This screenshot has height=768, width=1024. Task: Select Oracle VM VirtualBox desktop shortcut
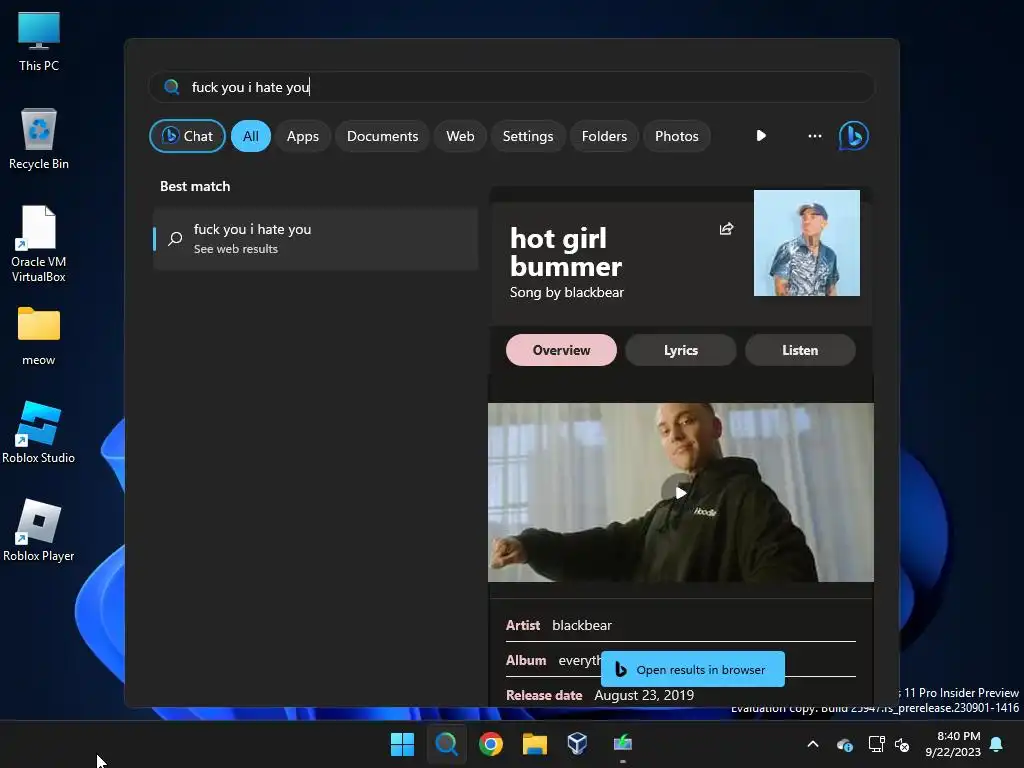39,244
